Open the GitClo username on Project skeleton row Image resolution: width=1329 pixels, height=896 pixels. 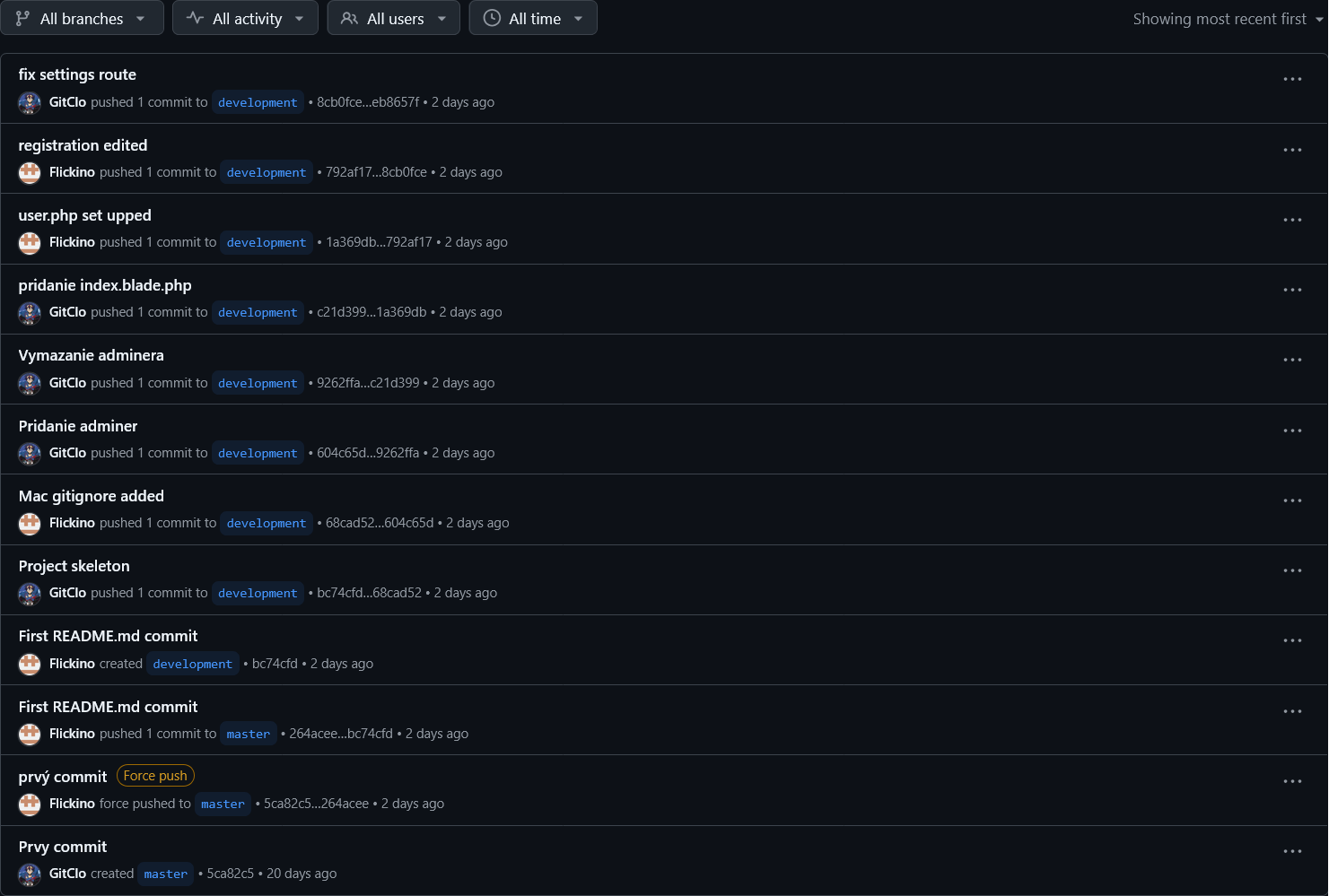(67, 593)
